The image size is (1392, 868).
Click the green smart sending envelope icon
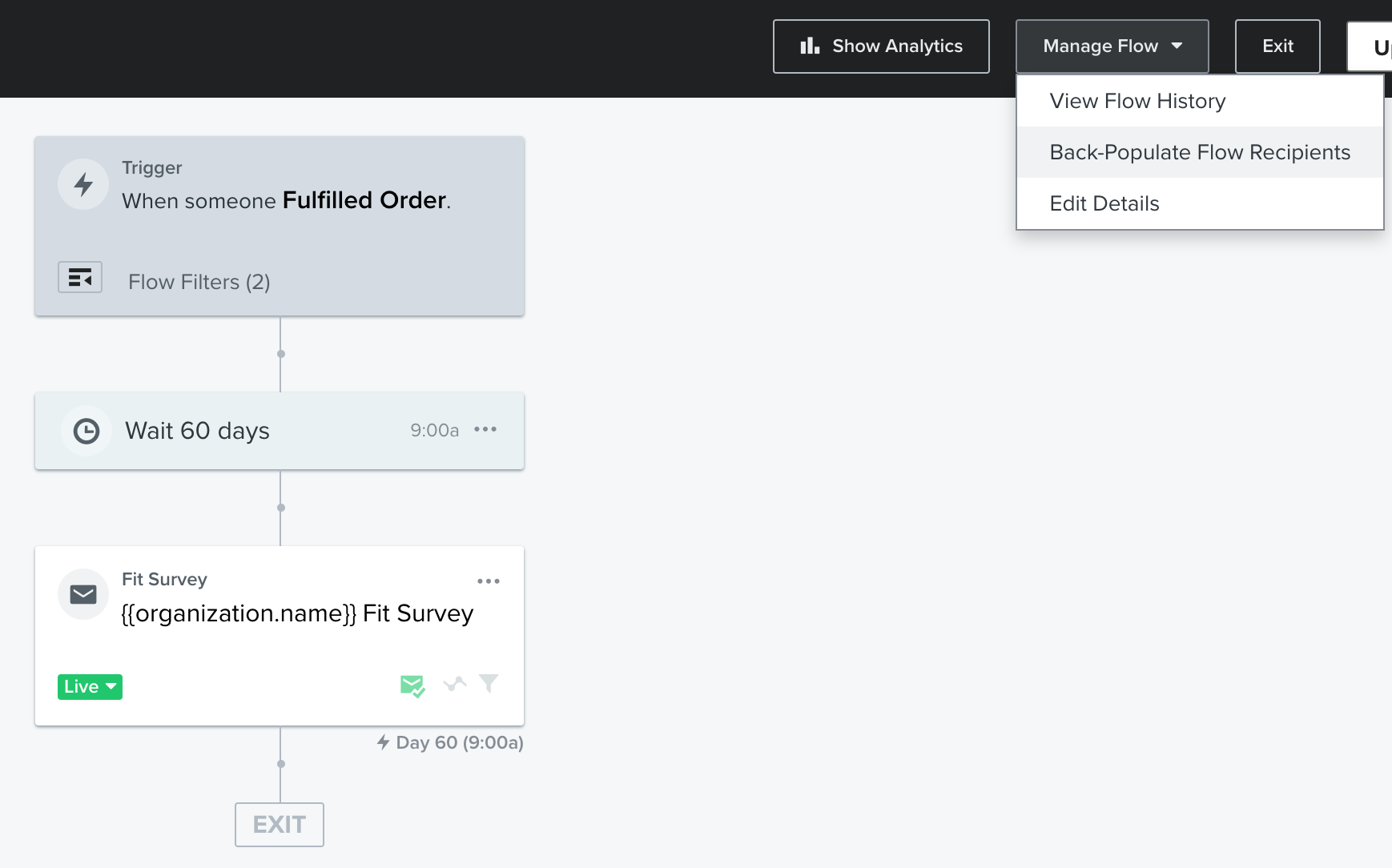[412, 685]
